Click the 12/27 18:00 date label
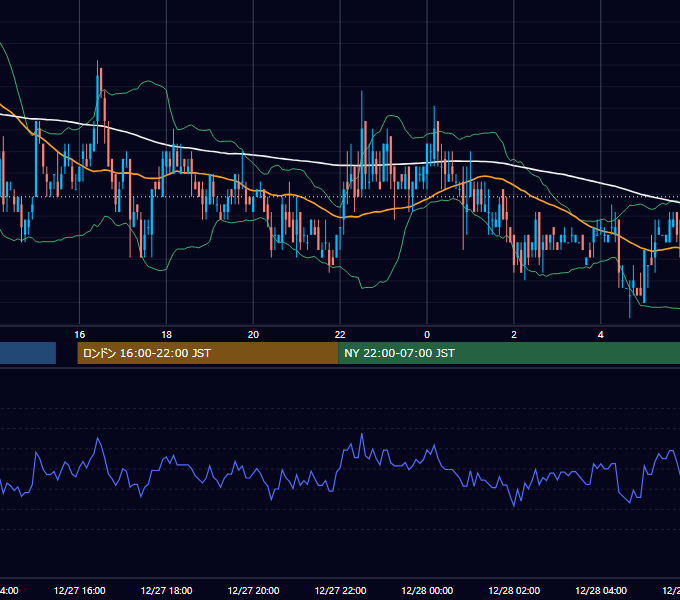 point(167,590)
